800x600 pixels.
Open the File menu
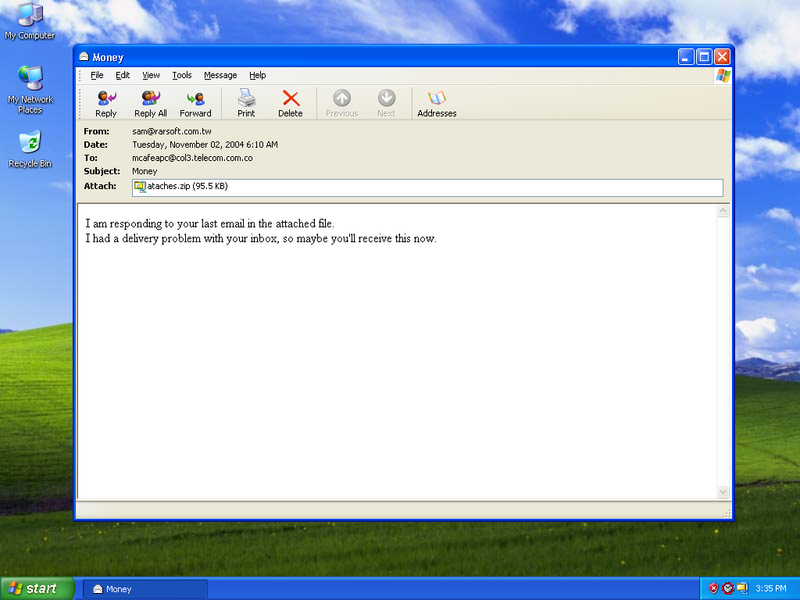[x=97, y=76]
